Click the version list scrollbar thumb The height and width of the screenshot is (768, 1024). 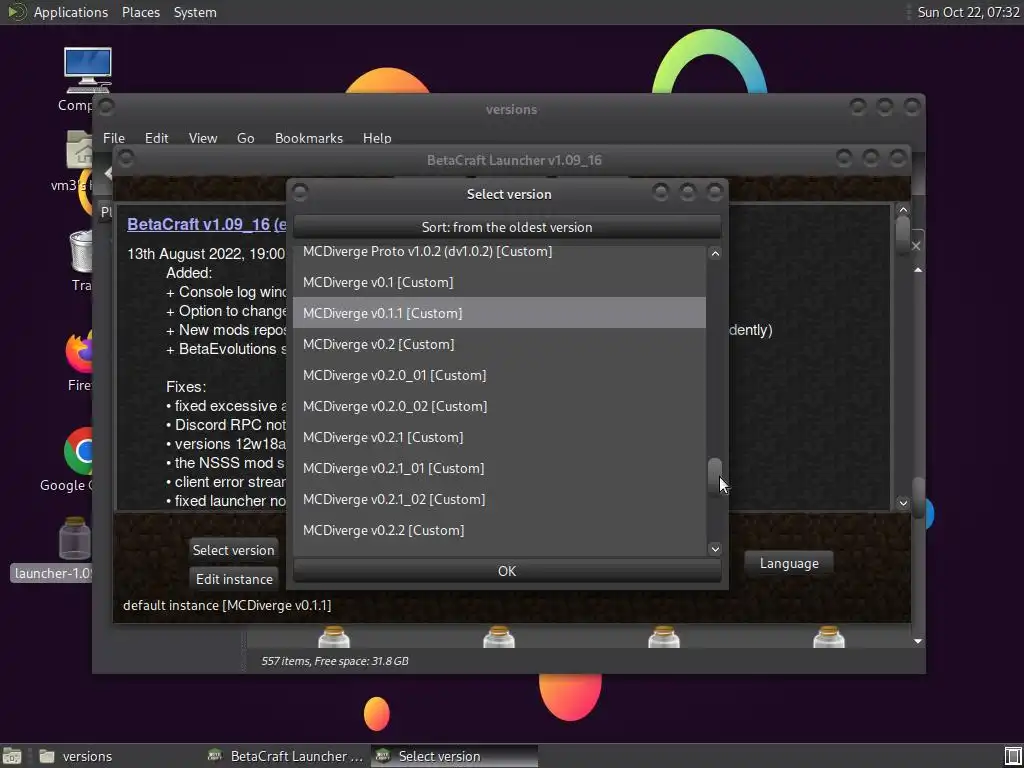715,477
